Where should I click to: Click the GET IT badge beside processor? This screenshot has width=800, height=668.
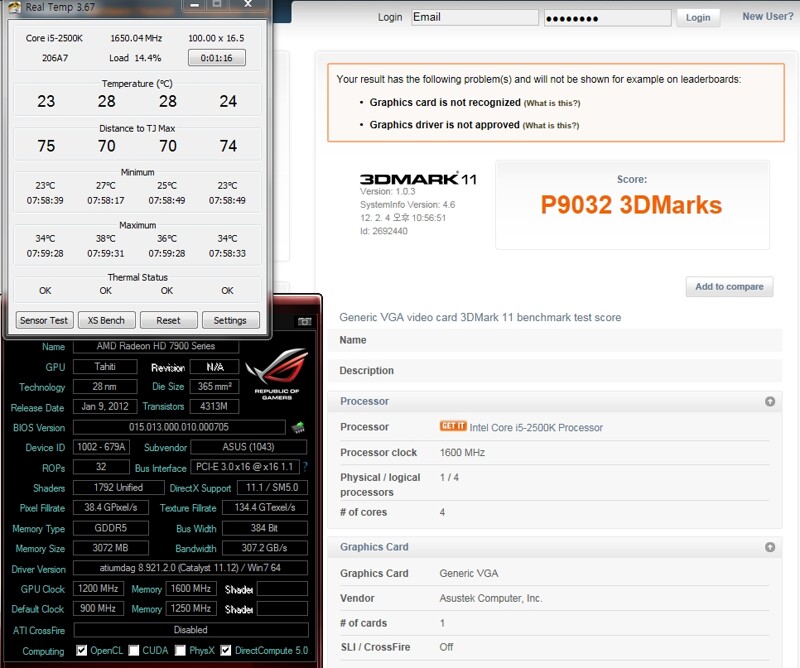point(453,426)
